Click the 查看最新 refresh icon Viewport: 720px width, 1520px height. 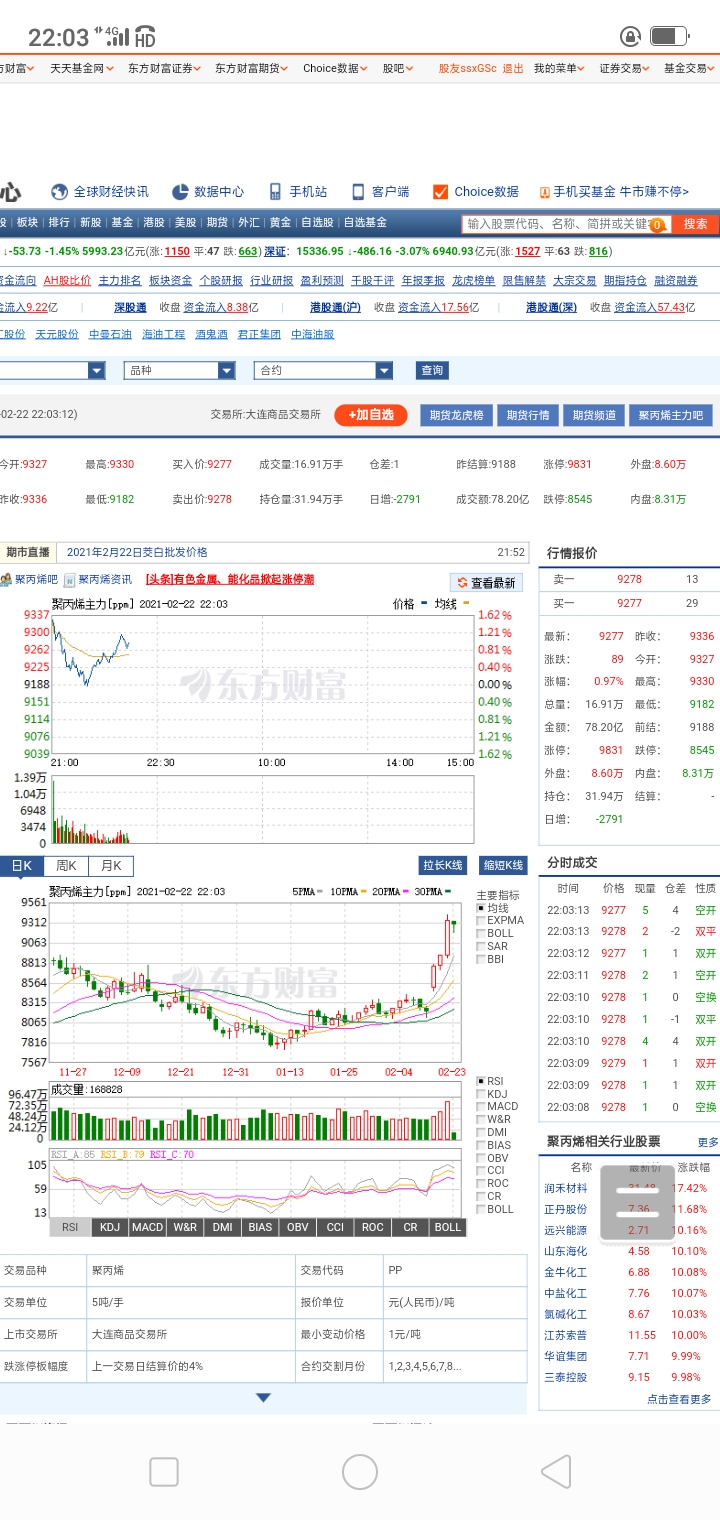coord(462,582)
